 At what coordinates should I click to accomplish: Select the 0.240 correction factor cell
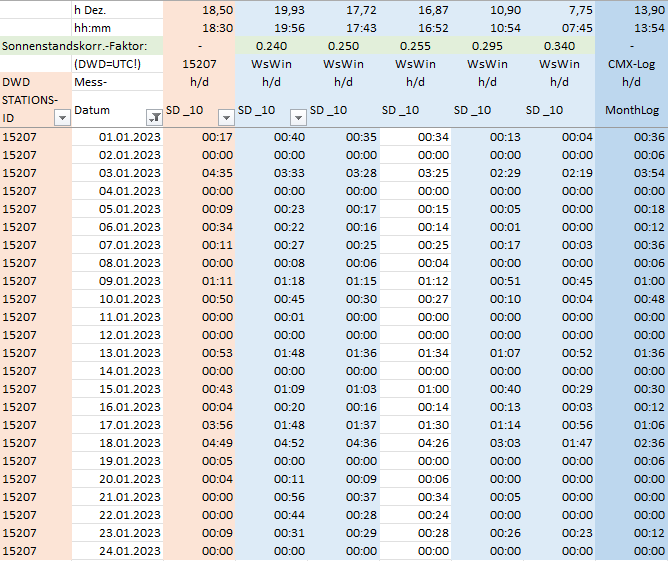tap(272, 46)
